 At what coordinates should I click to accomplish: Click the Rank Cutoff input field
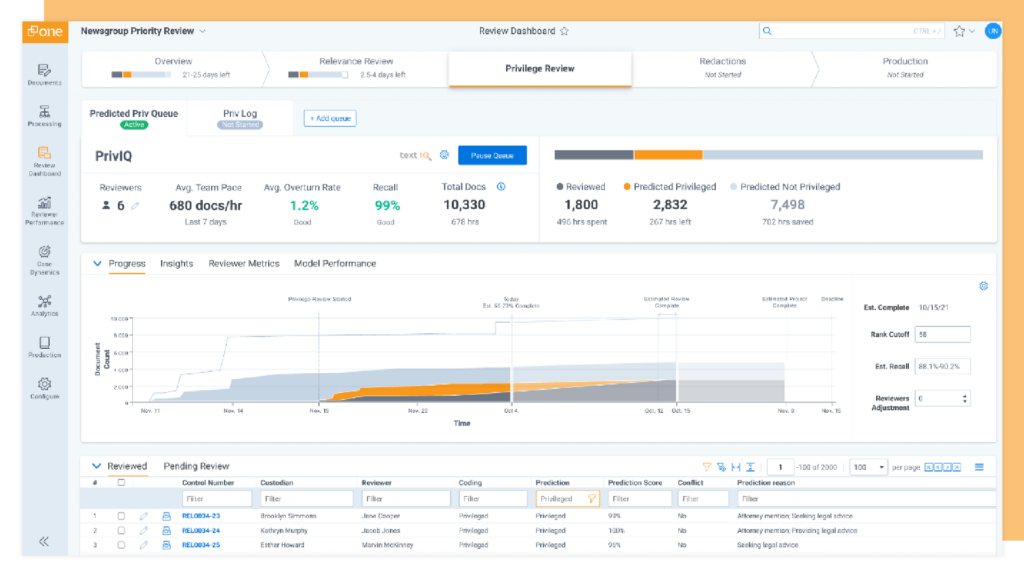pyautogui.click(x=942, y=334)
